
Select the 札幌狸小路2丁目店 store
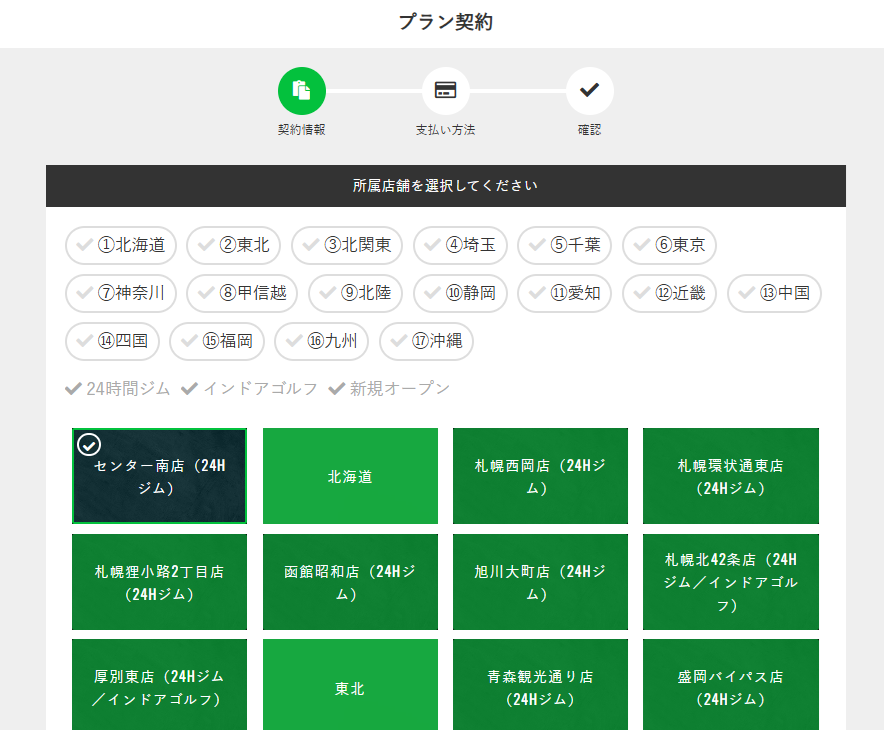pyautogui.click(x=160, y=582)
